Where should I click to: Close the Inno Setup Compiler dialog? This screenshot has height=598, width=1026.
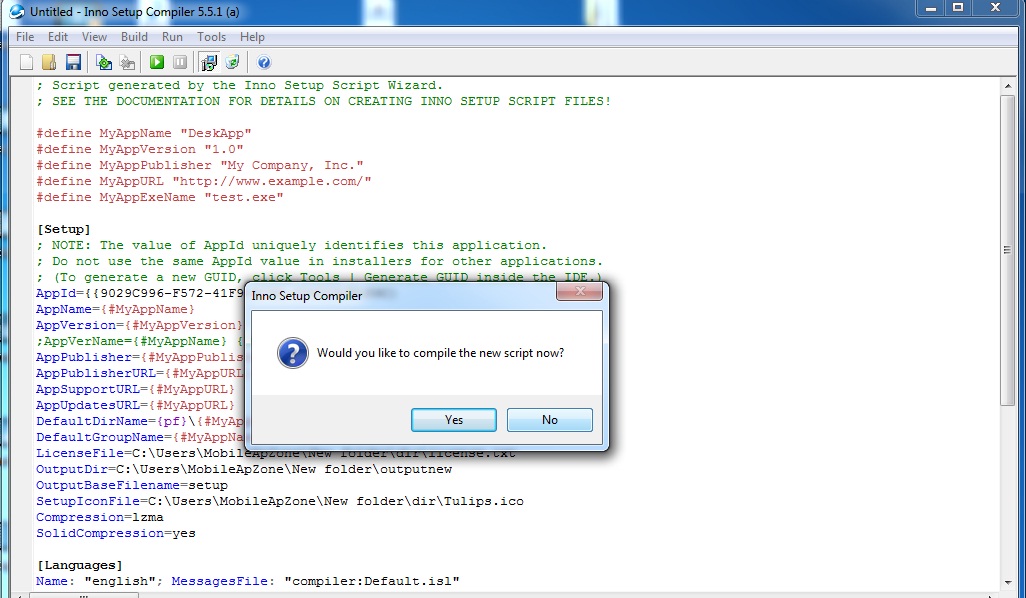click(x=579, y=291)
